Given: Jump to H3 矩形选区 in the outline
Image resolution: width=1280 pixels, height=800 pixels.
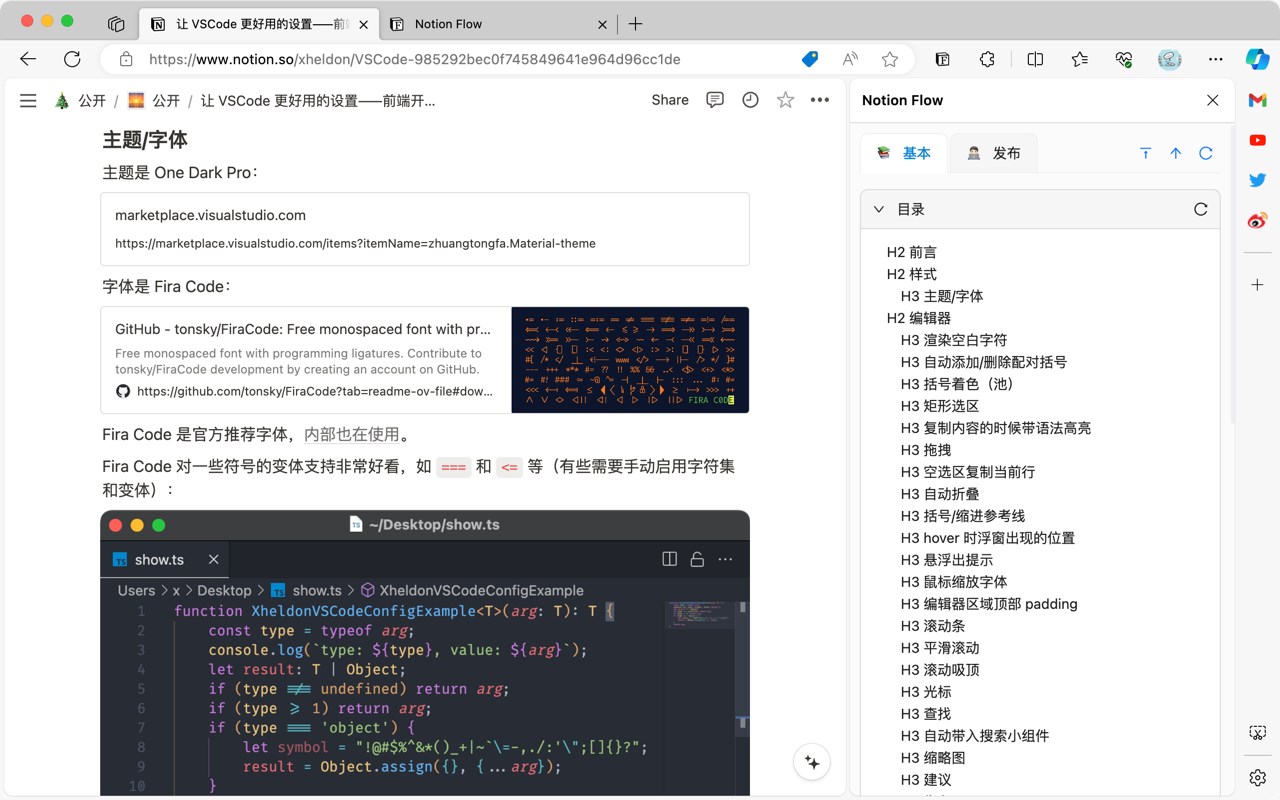Looking at the screenshot, I should pos(940,406).
